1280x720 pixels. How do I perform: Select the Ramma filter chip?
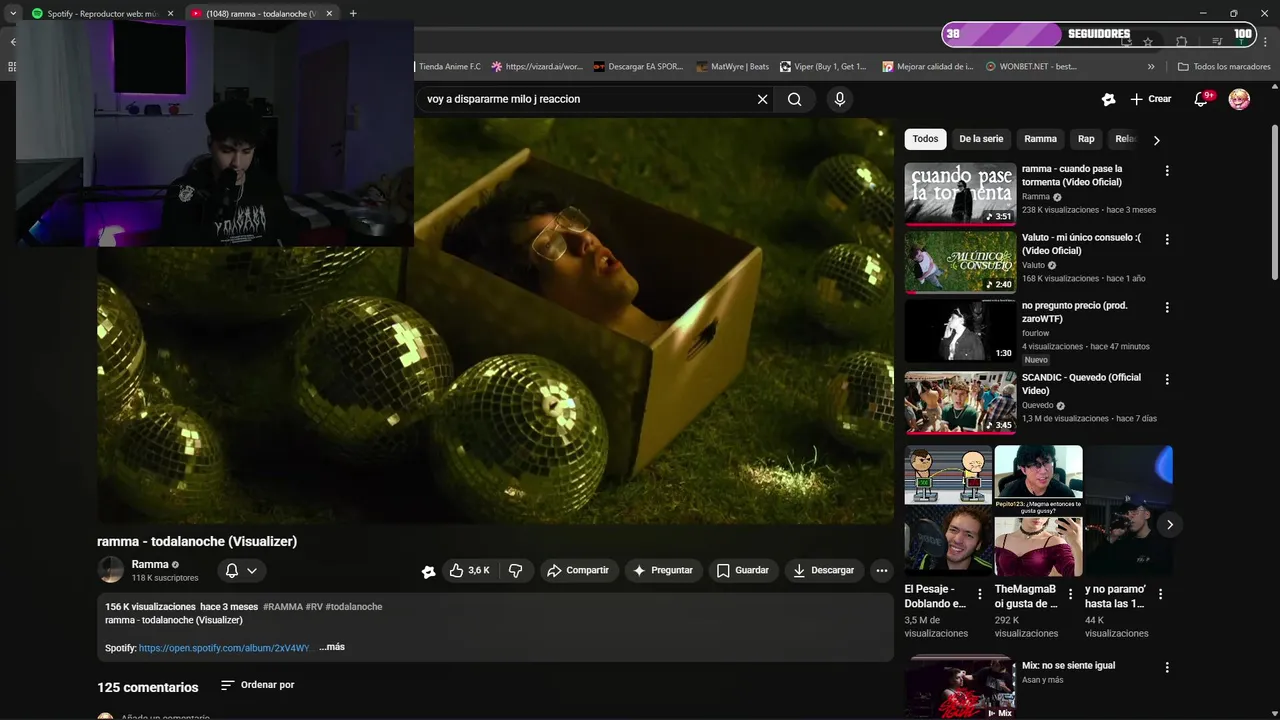coord(1040,139)
